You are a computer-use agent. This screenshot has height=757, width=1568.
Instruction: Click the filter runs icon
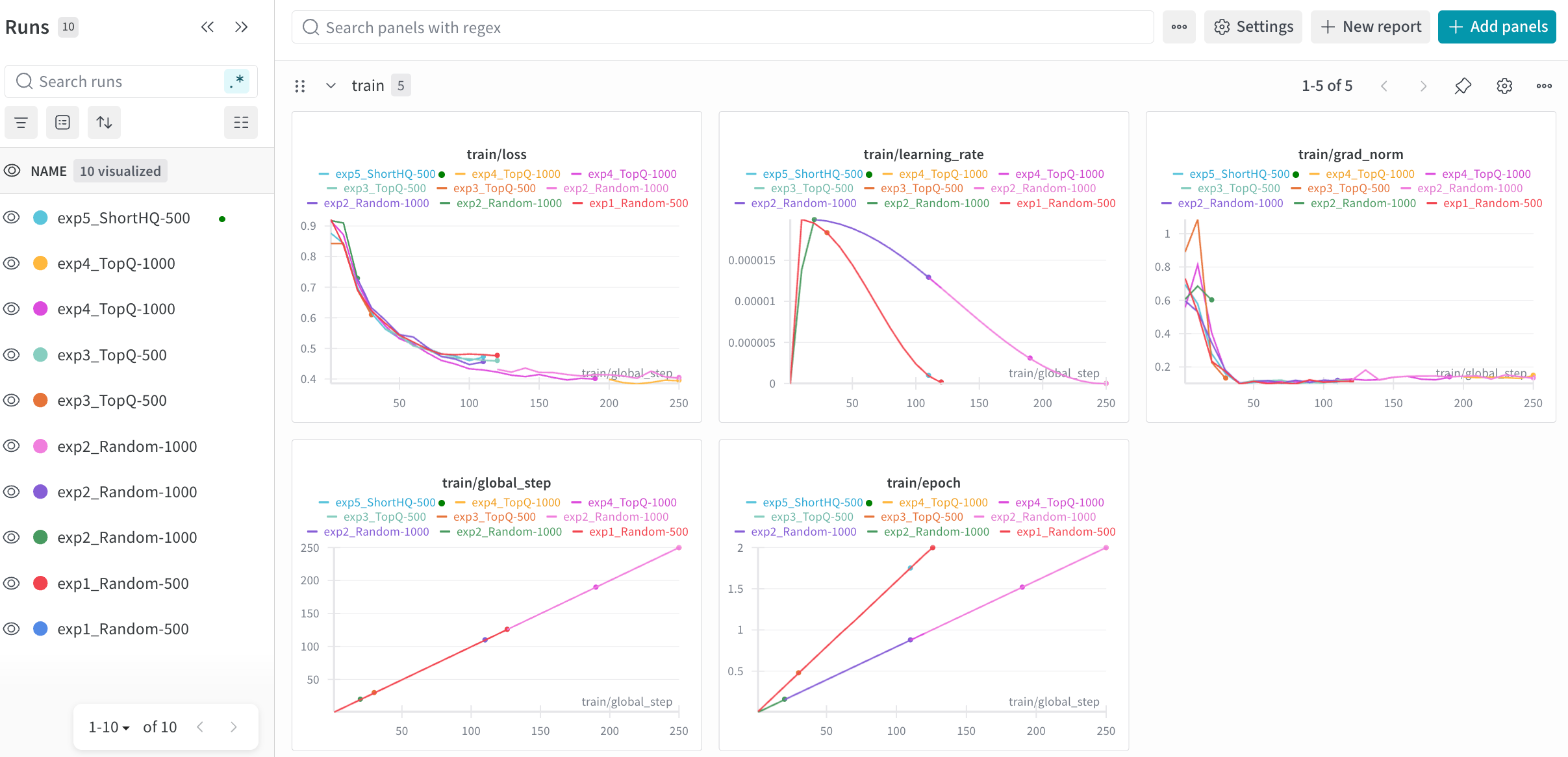[21, 123]
